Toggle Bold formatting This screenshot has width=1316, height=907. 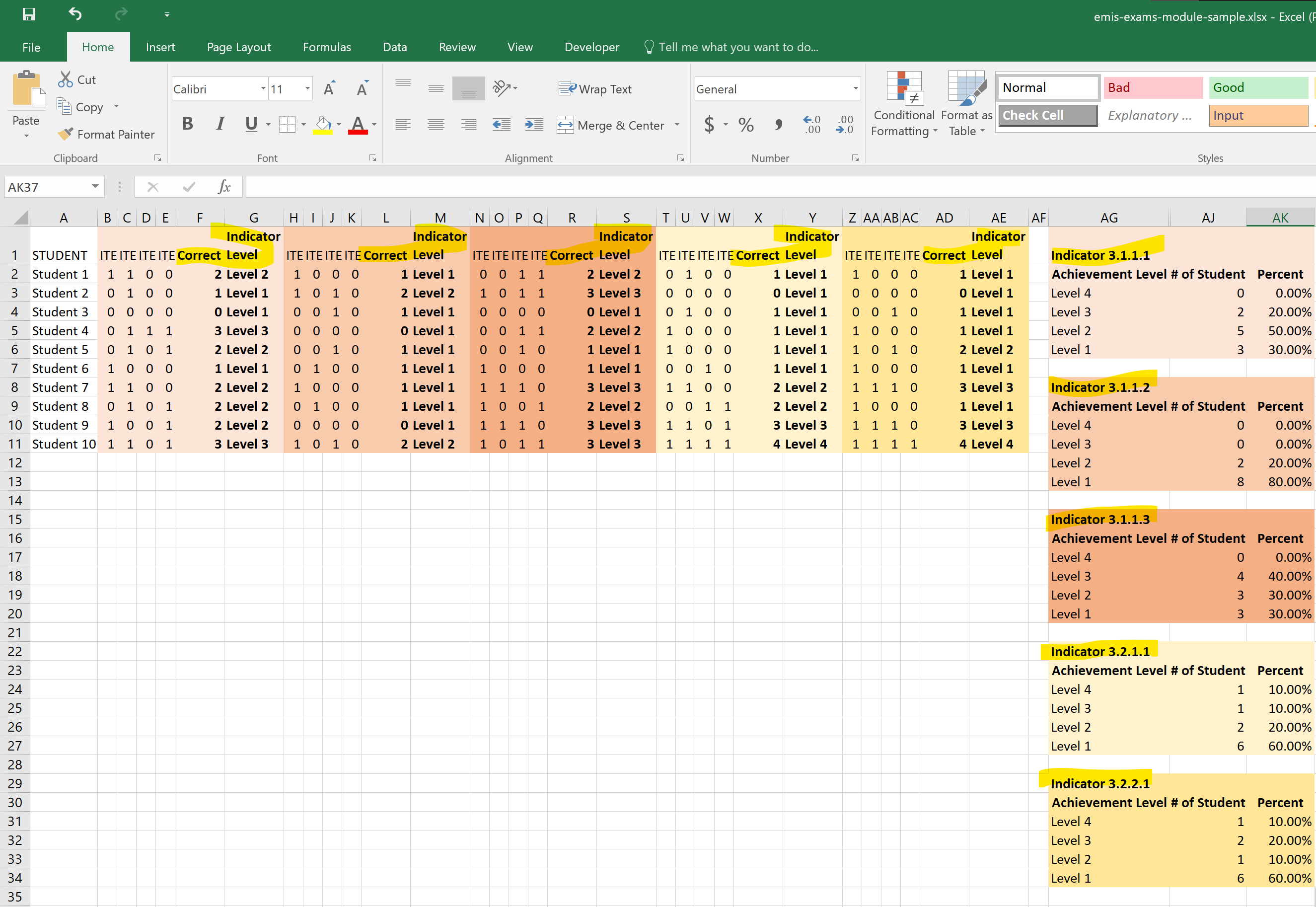[x=187, y=123]
